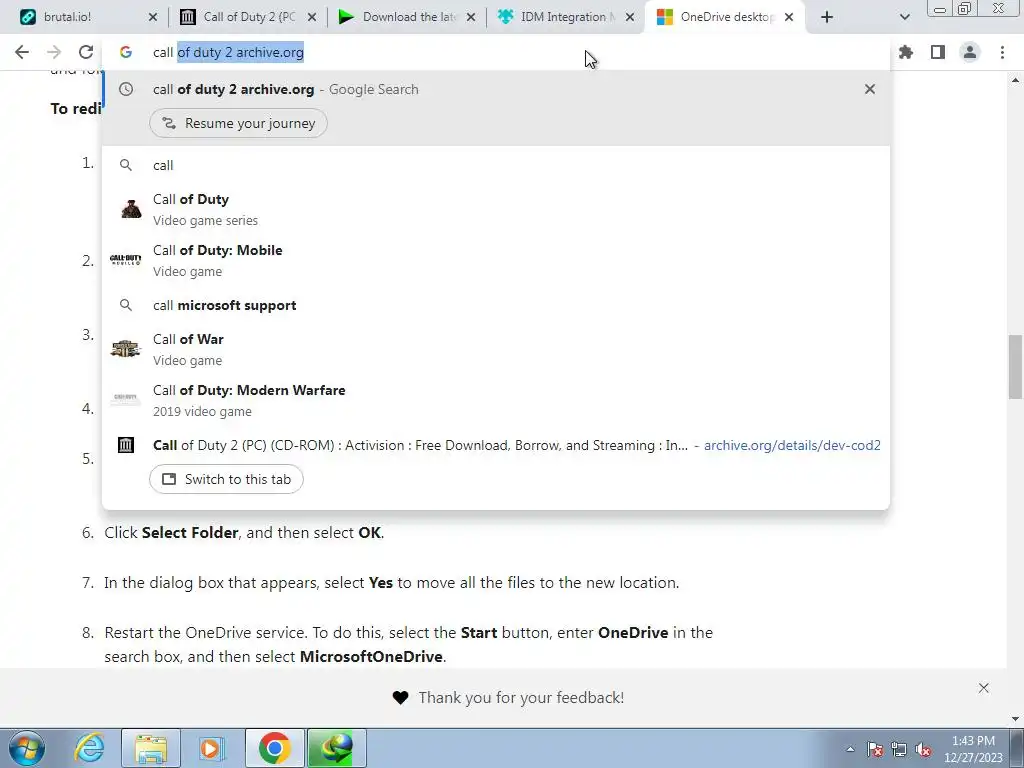This screenshot has width=1024, height=768.
Task: Click the Google icon in address bar
Action: point(126,52)
